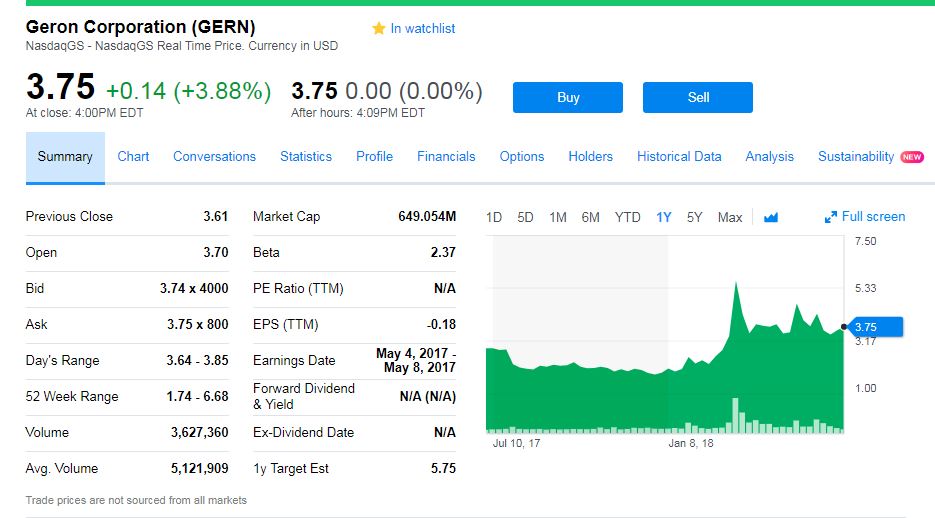Screen dimensions: 935x518
Task: Click the Bid value 3.74 x 4000
Action: pos(194,289)
